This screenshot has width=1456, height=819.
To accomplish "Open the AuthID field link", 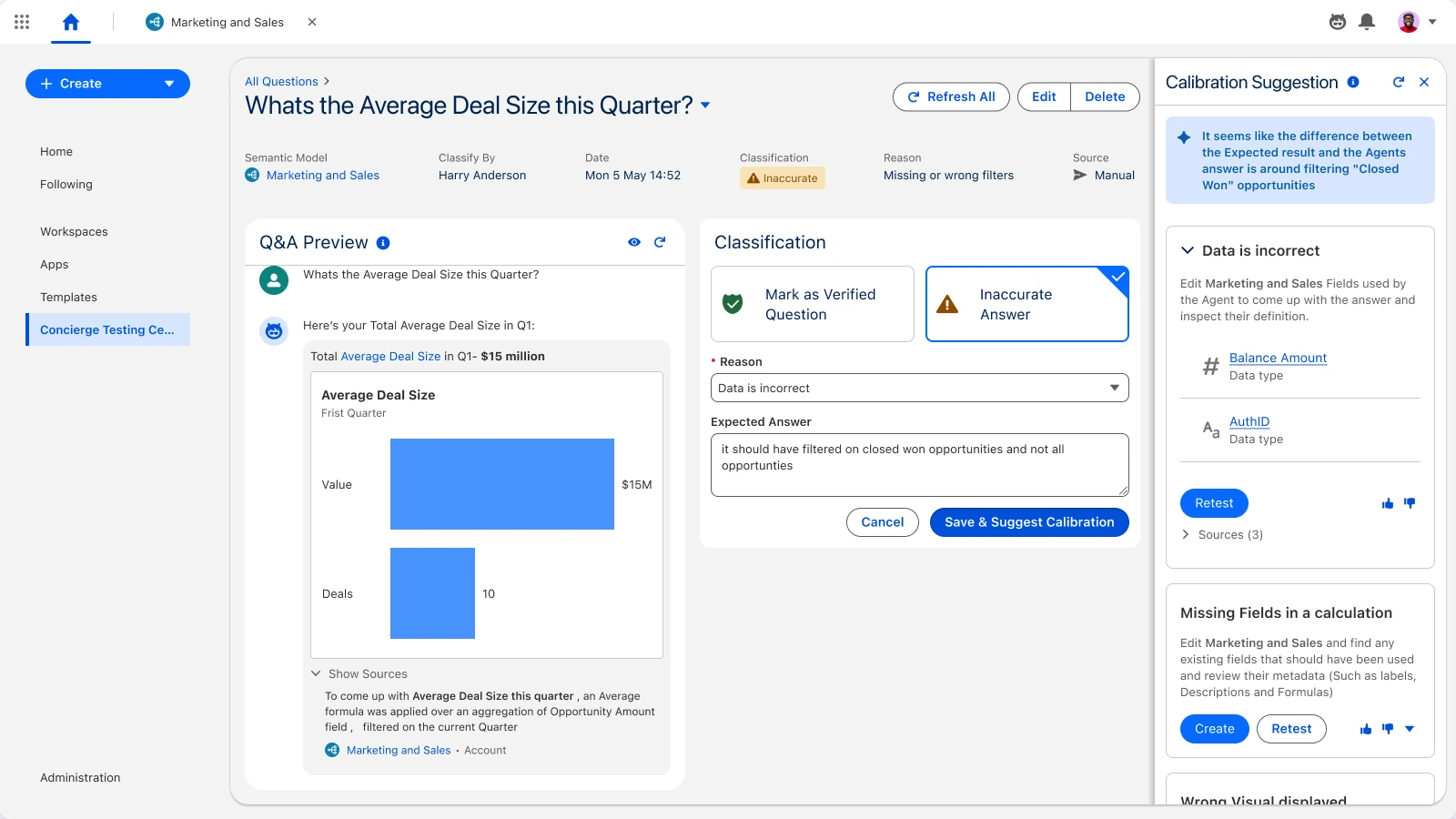I will point(1249,422).
